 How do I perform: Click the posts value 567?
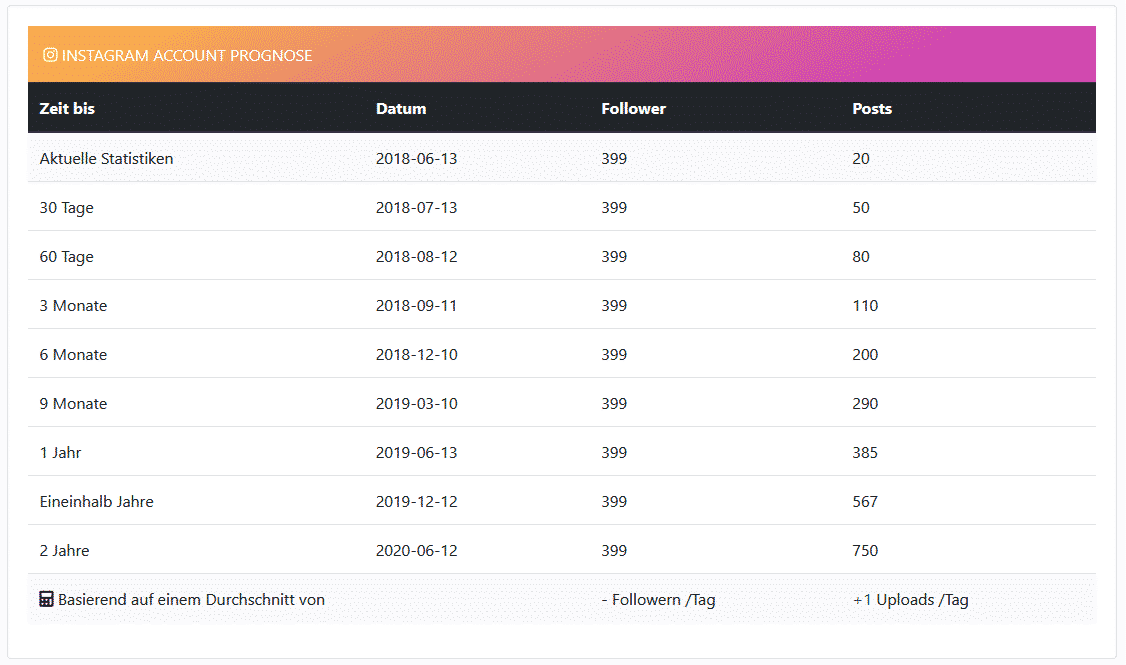tap(865, 501)
